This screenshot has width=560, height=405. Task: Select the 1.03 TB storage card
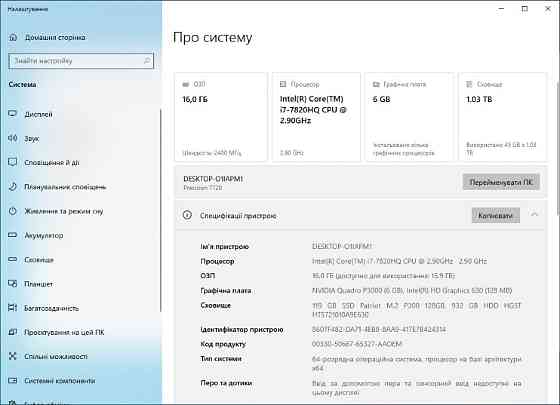[502, 117]
